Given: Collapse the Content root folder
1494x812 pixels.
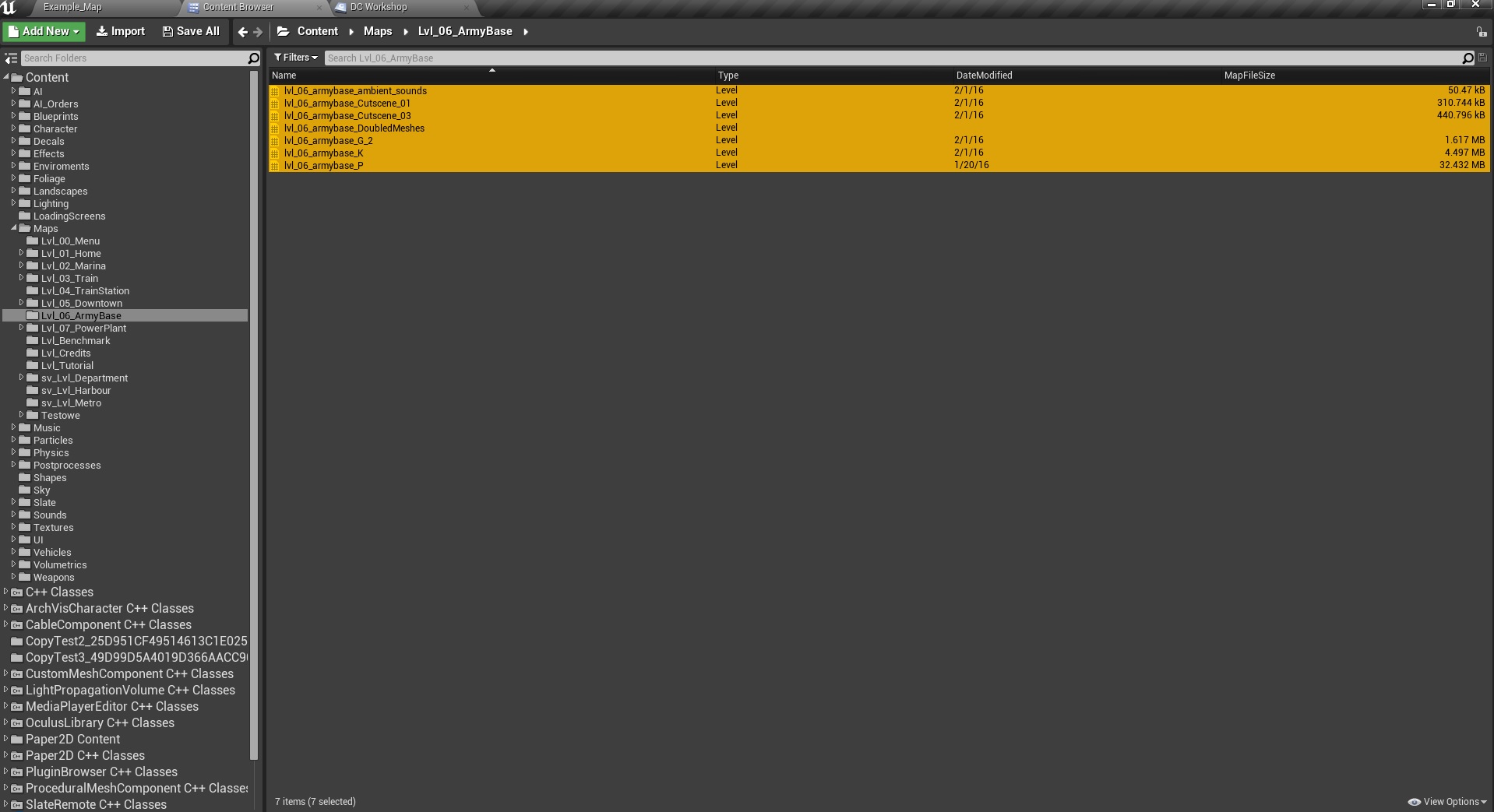Looking at the screenshot, I should point(6,77).
